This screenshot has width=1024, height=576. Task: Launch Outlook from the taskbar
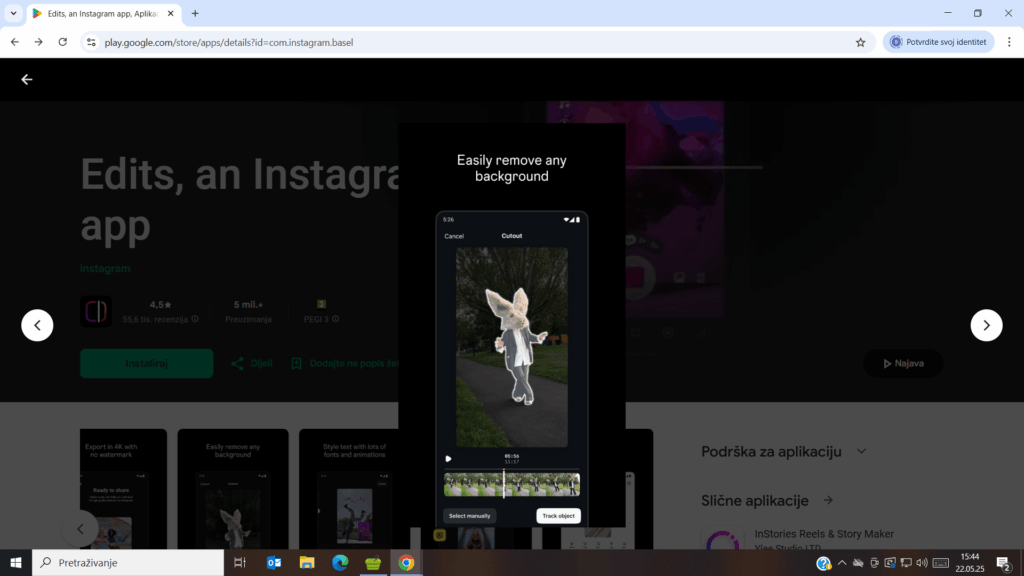pos(274,562)
